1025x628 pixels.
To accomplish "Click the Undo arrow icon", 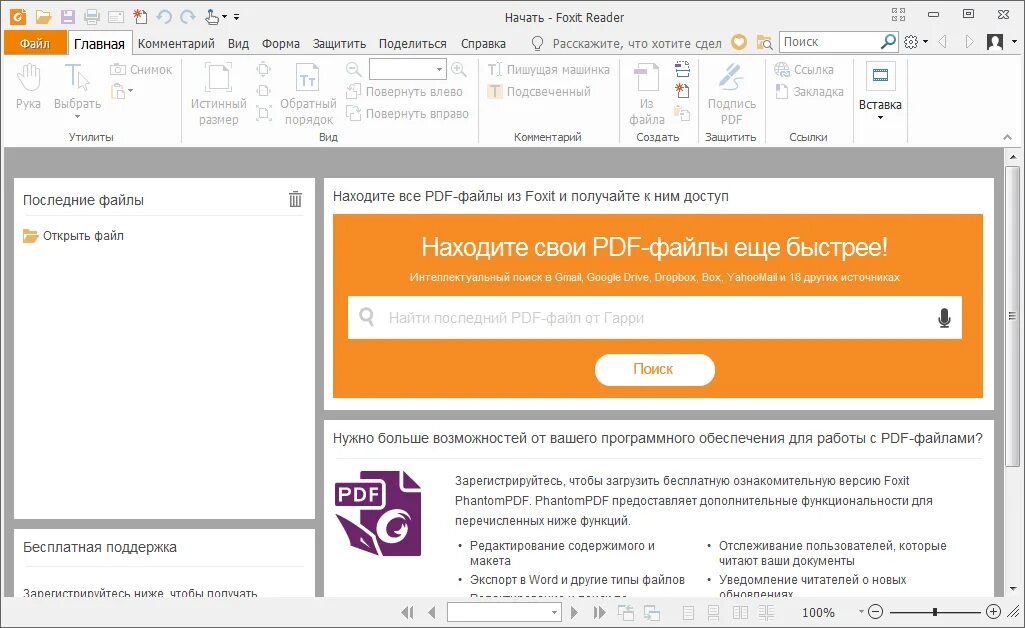I will point(164,16).
